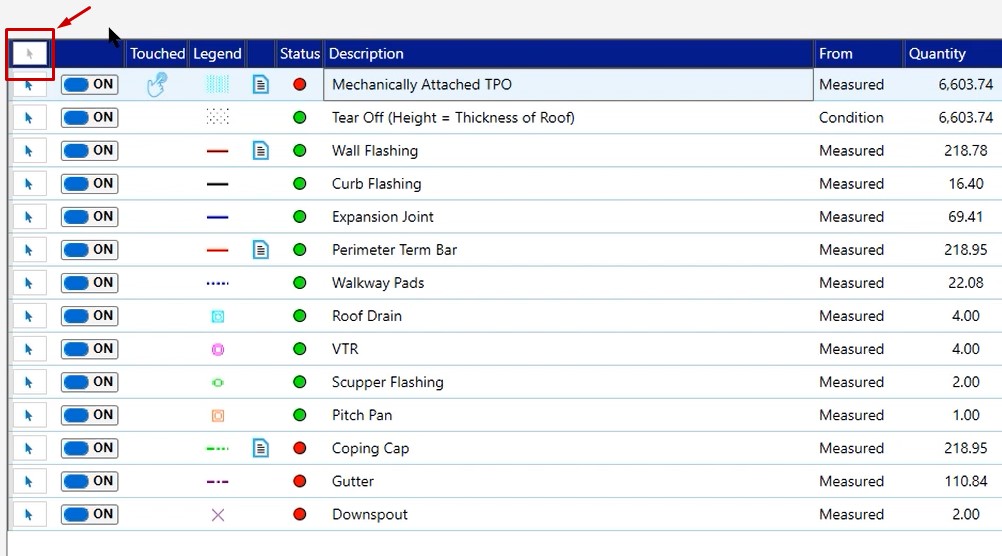Click the Condition value for Tear Off
Screen dimensions: 1002x556
pyautogui.click(x=851, y=118)
